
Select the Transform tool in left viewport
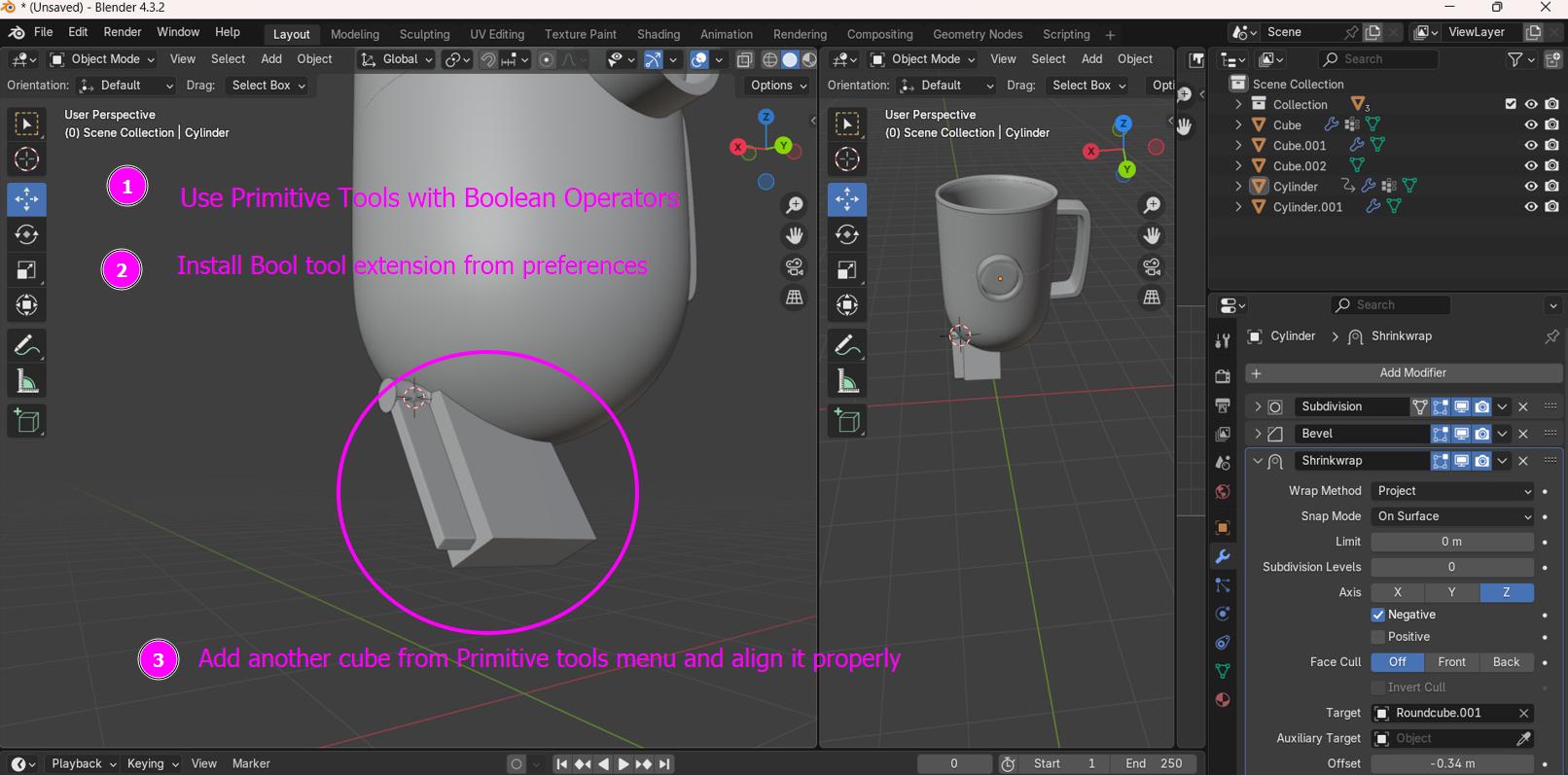coord(26,305)
